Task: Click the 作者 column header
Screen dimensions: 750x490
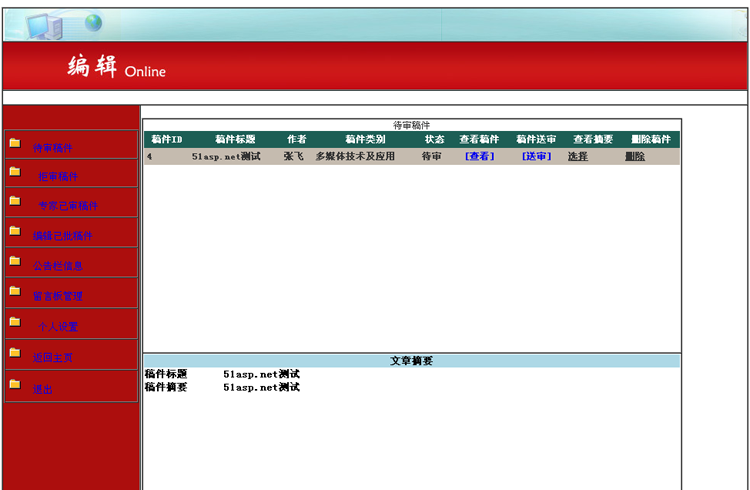Action: [x=297, y=139]
